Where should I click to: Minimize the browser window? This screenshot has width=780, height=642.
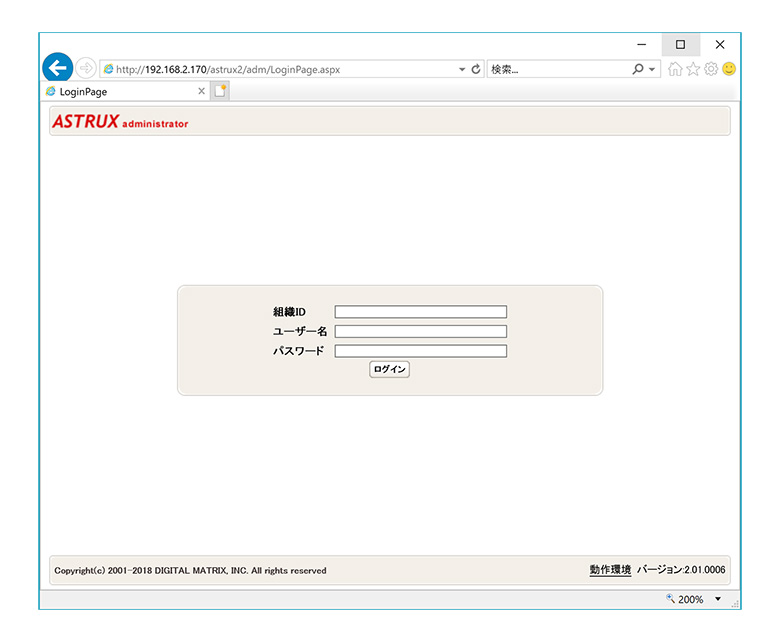[x=642, y=45]
